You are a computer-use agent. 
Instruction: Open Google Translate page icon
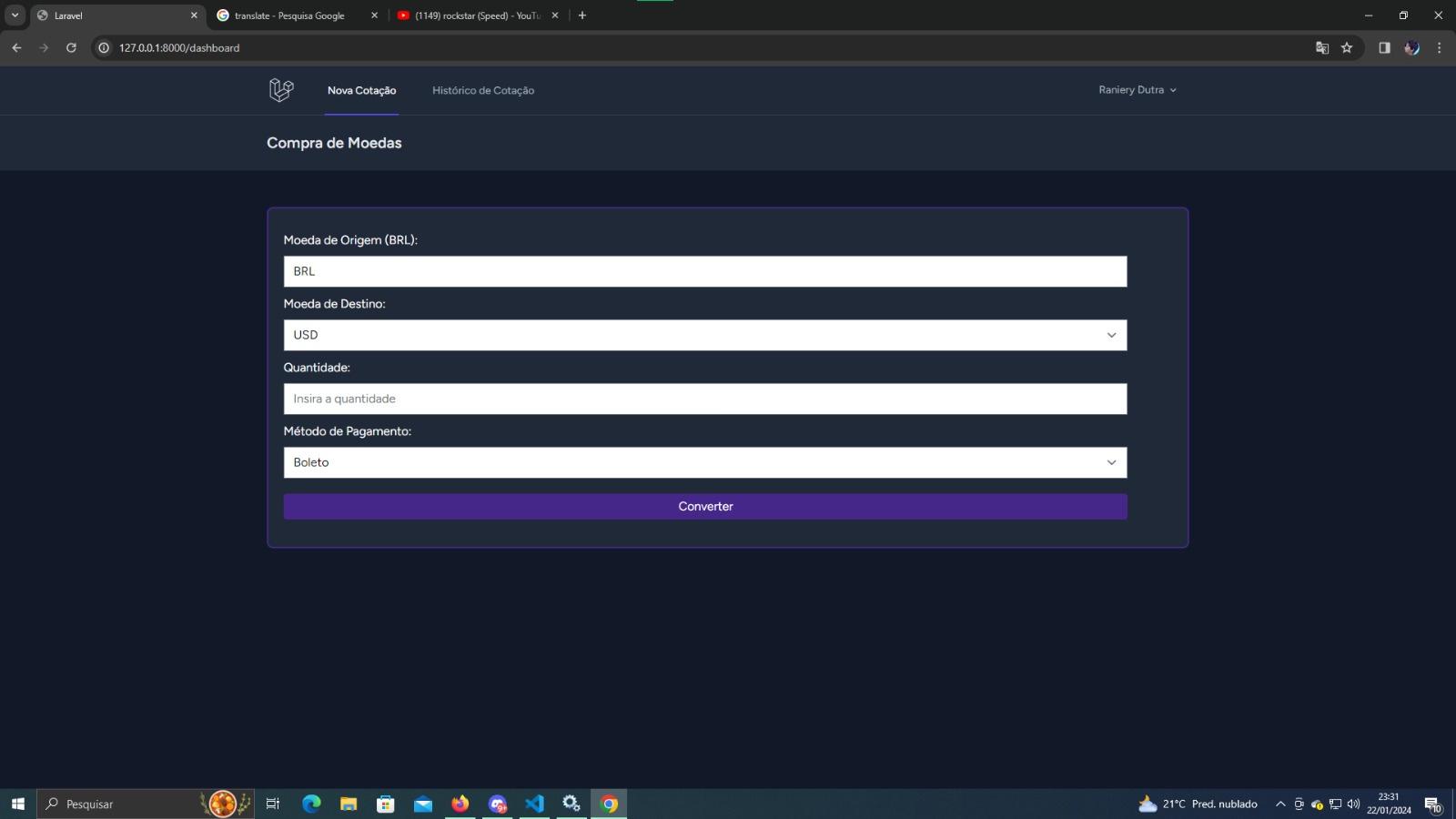tap(1322, 47)
